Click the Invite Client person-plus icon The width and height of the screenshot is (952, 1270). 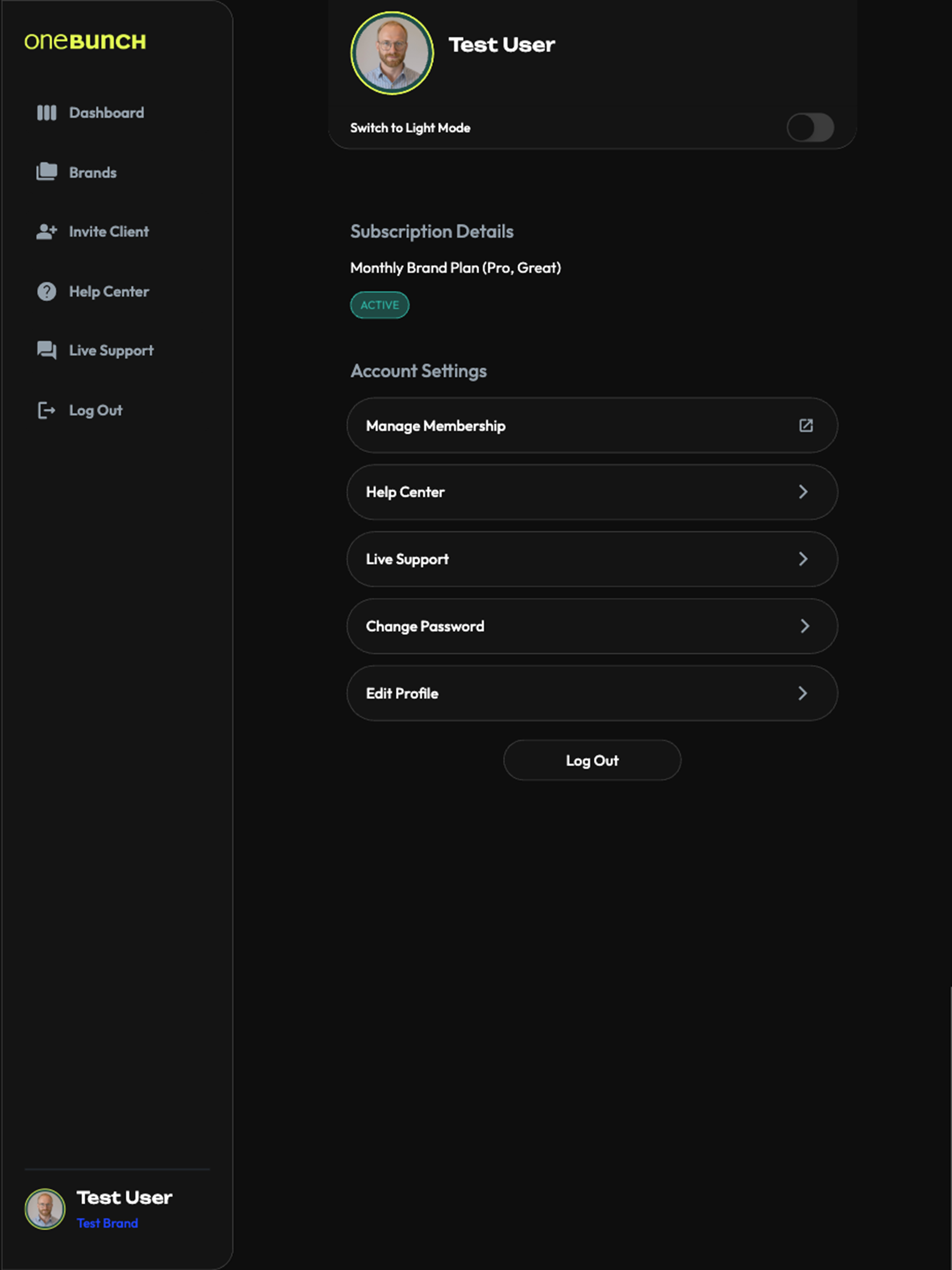(x=46, y=232)
